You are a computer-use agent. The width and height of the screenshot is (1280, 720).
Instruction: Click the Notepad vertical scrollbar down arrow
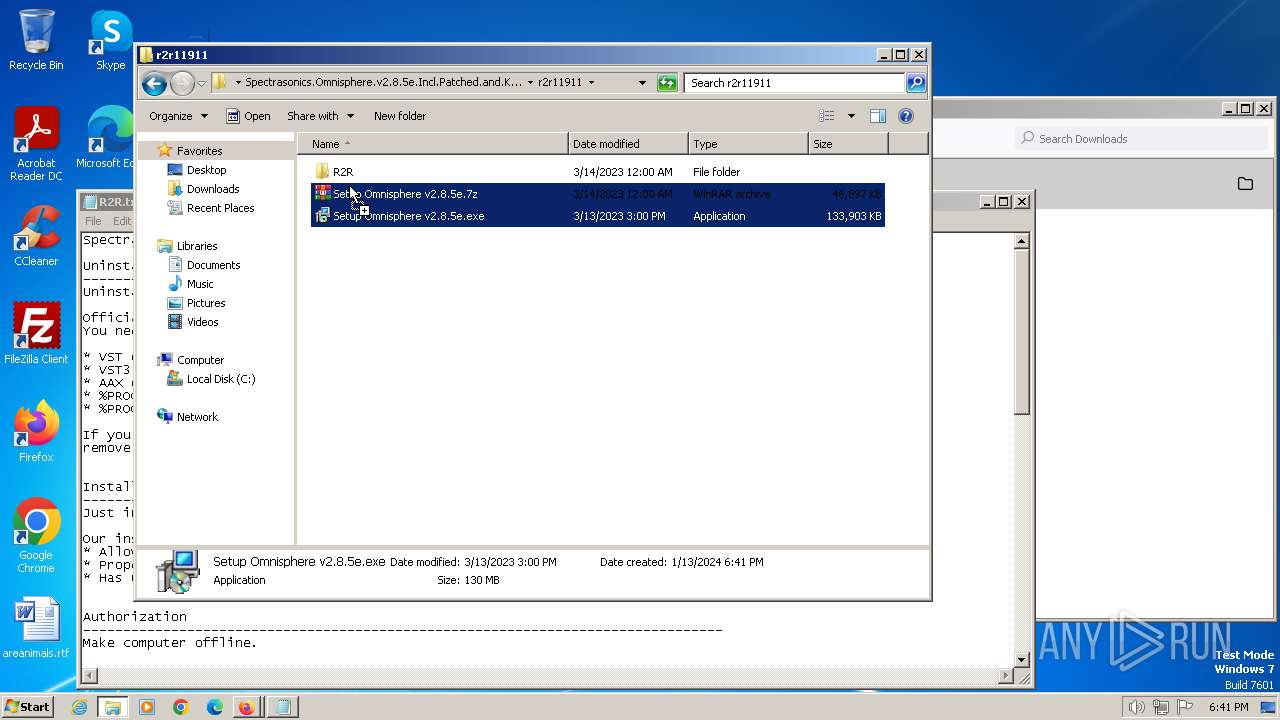click(1021, 659)
